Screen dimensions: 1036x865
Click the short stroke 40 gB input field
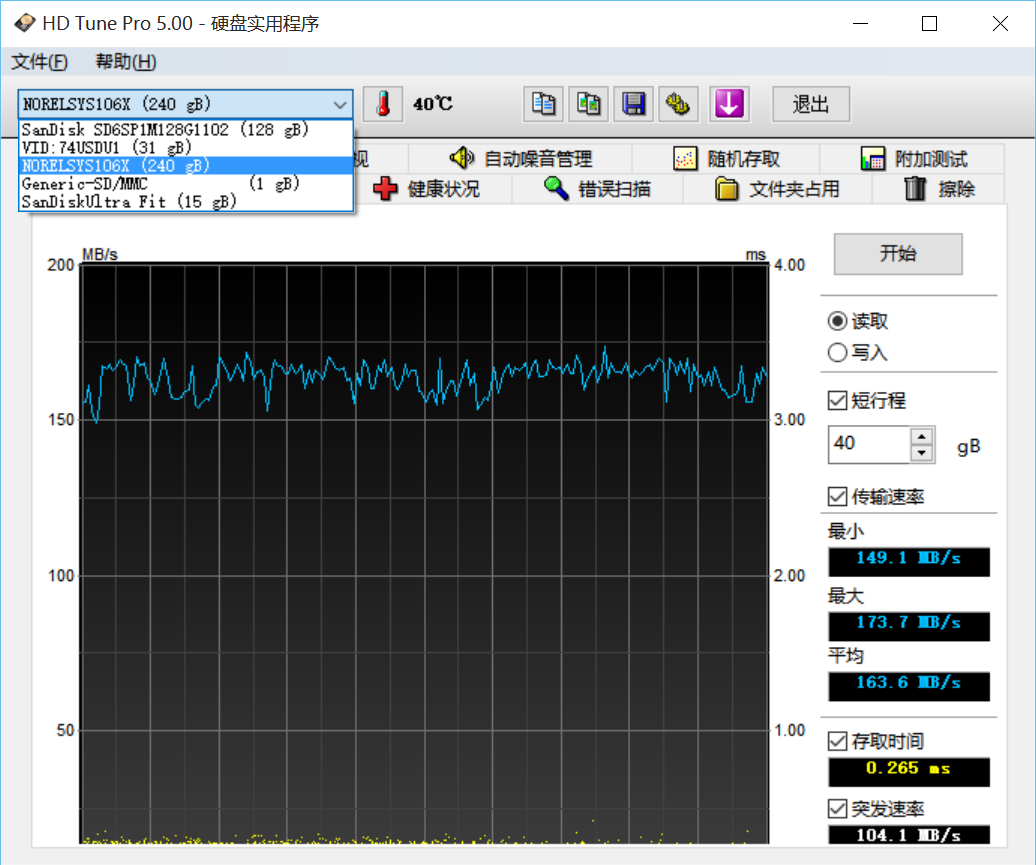tap(869, 445)
